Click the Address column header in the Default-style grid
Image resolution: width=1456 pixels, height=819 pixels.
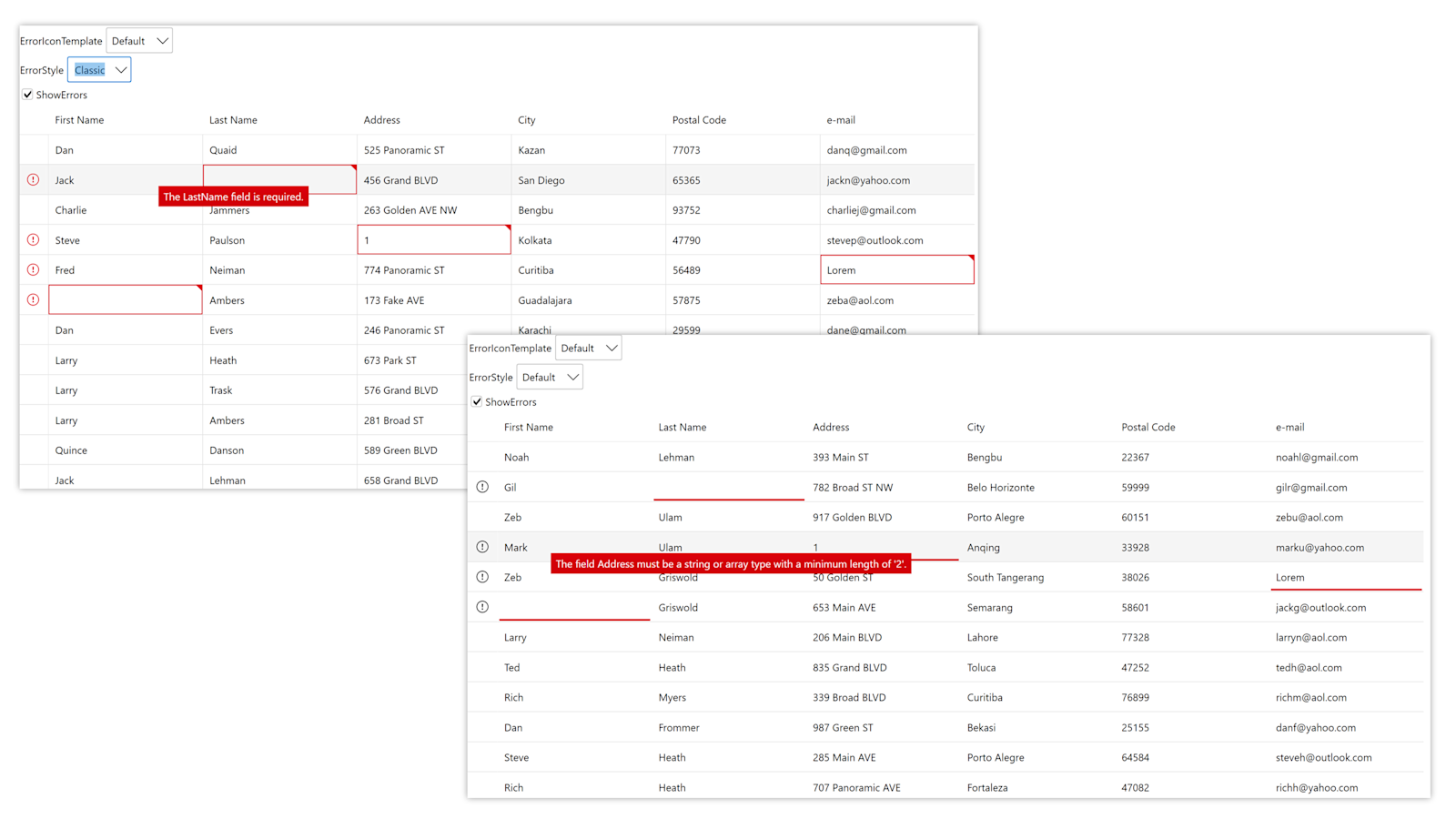pyautogui.click(x=831, y=427)
